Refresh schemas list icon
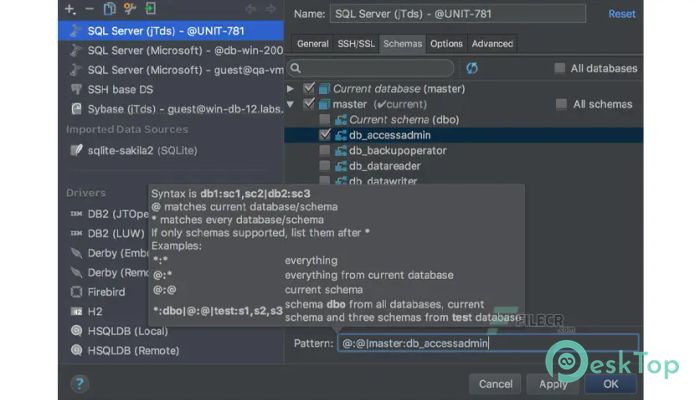700x400 pixels. point(472,68)
